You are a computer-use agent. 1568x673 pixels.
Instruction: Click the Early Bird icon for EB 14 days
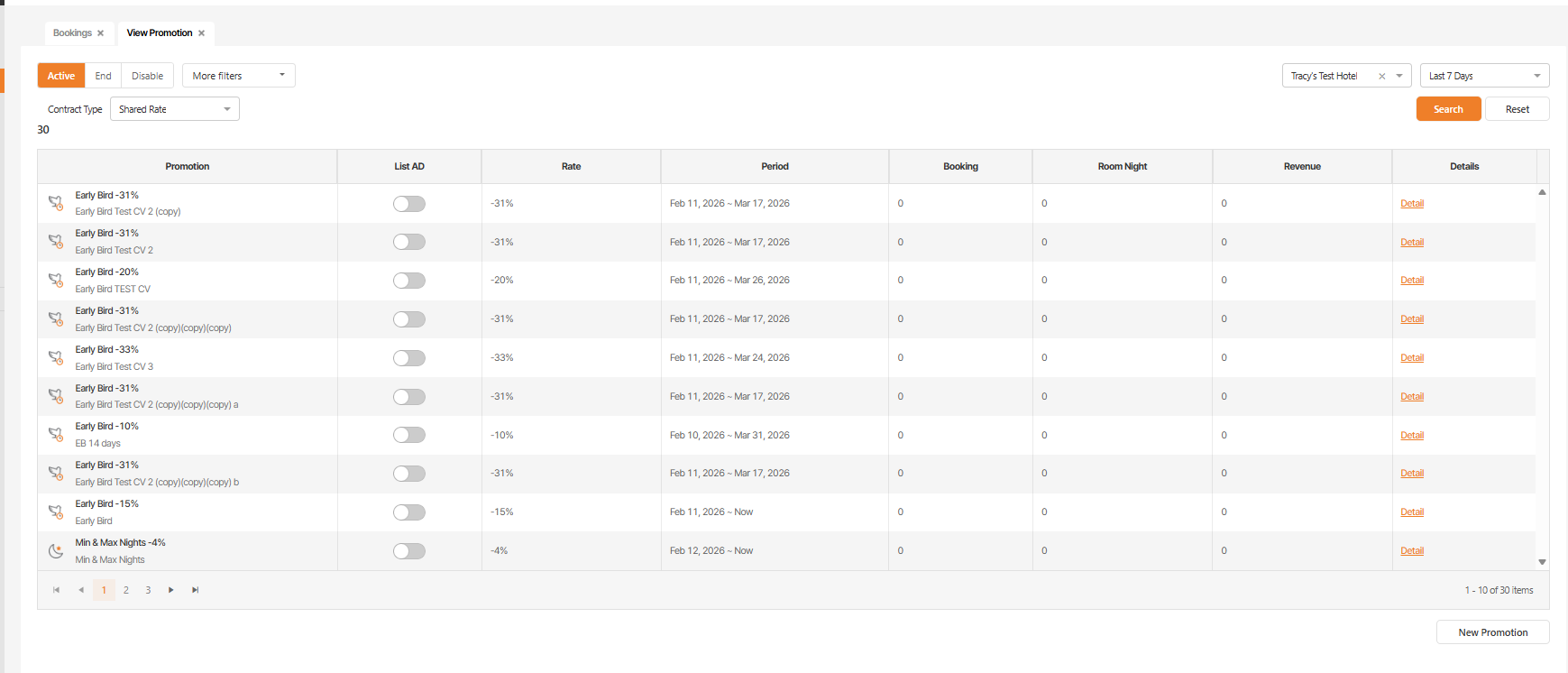click(x=56, y=434)
